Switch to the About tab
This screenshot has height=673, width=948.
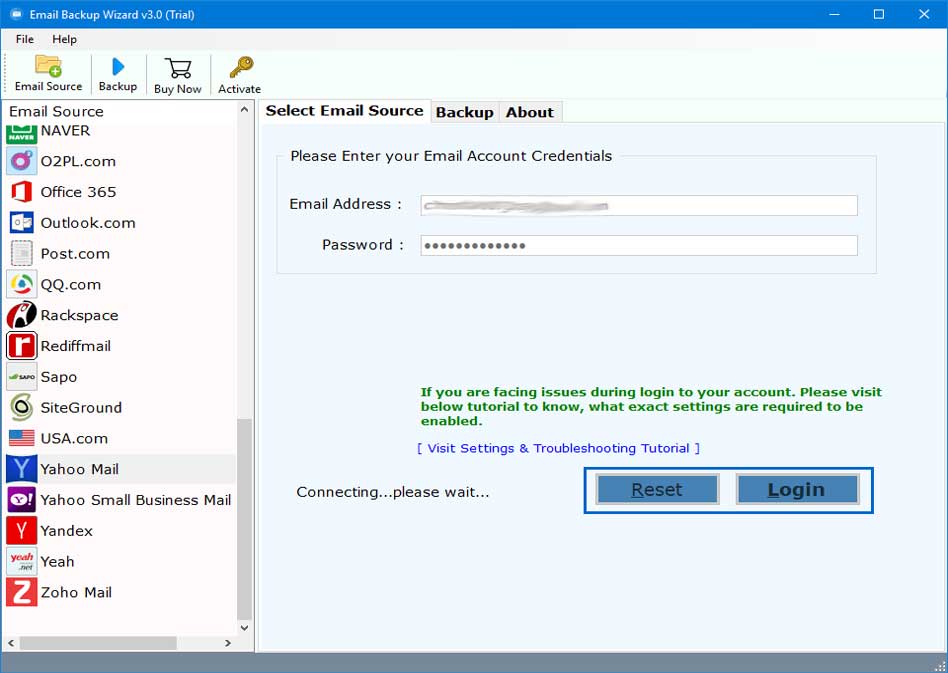pos(530,112)
